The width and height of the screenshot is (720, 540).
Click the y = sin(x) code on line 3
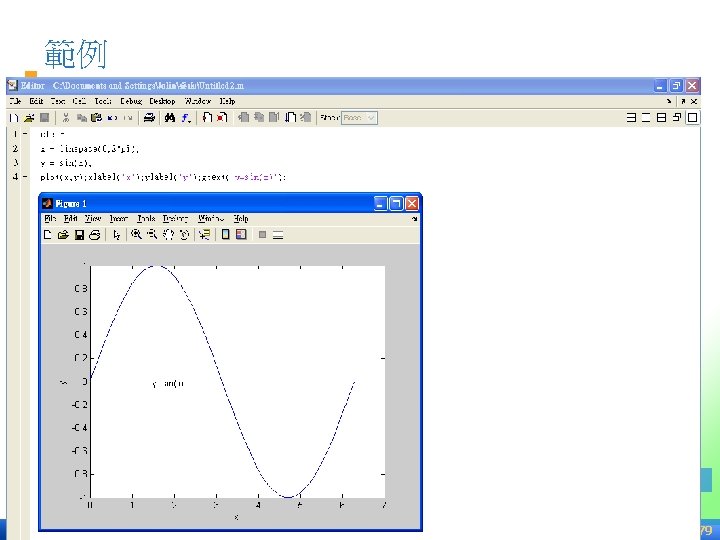click(x=66, y=163)
